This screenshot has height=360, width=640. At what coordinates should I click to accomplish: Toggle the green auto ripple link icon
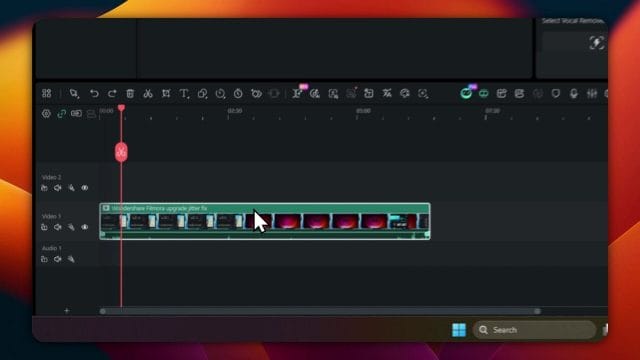click(x=61, y=114)
